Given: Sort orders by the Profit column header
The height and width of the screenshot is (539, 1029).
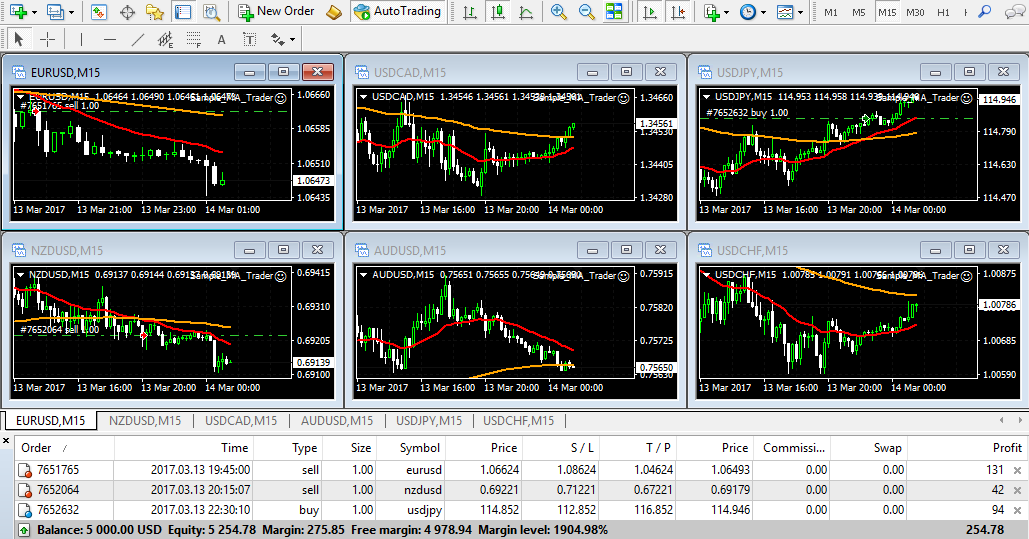Looking at the screenshot, I should click(x=967, y=448).
